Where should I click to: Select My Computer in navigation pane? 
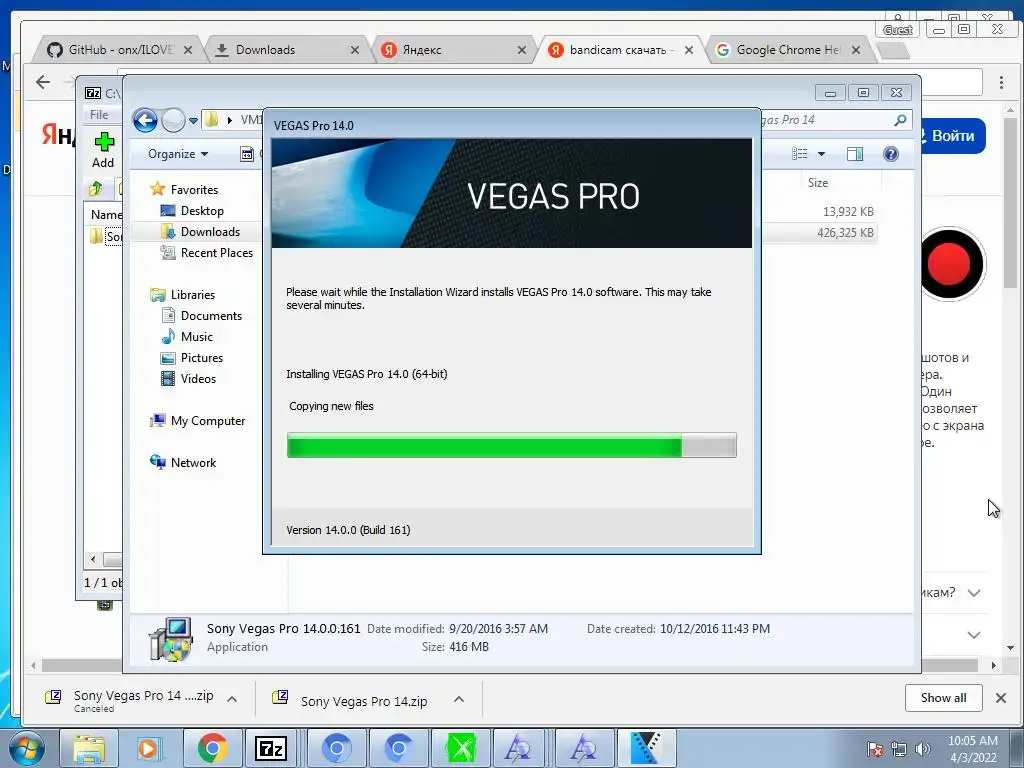(198, 421)
